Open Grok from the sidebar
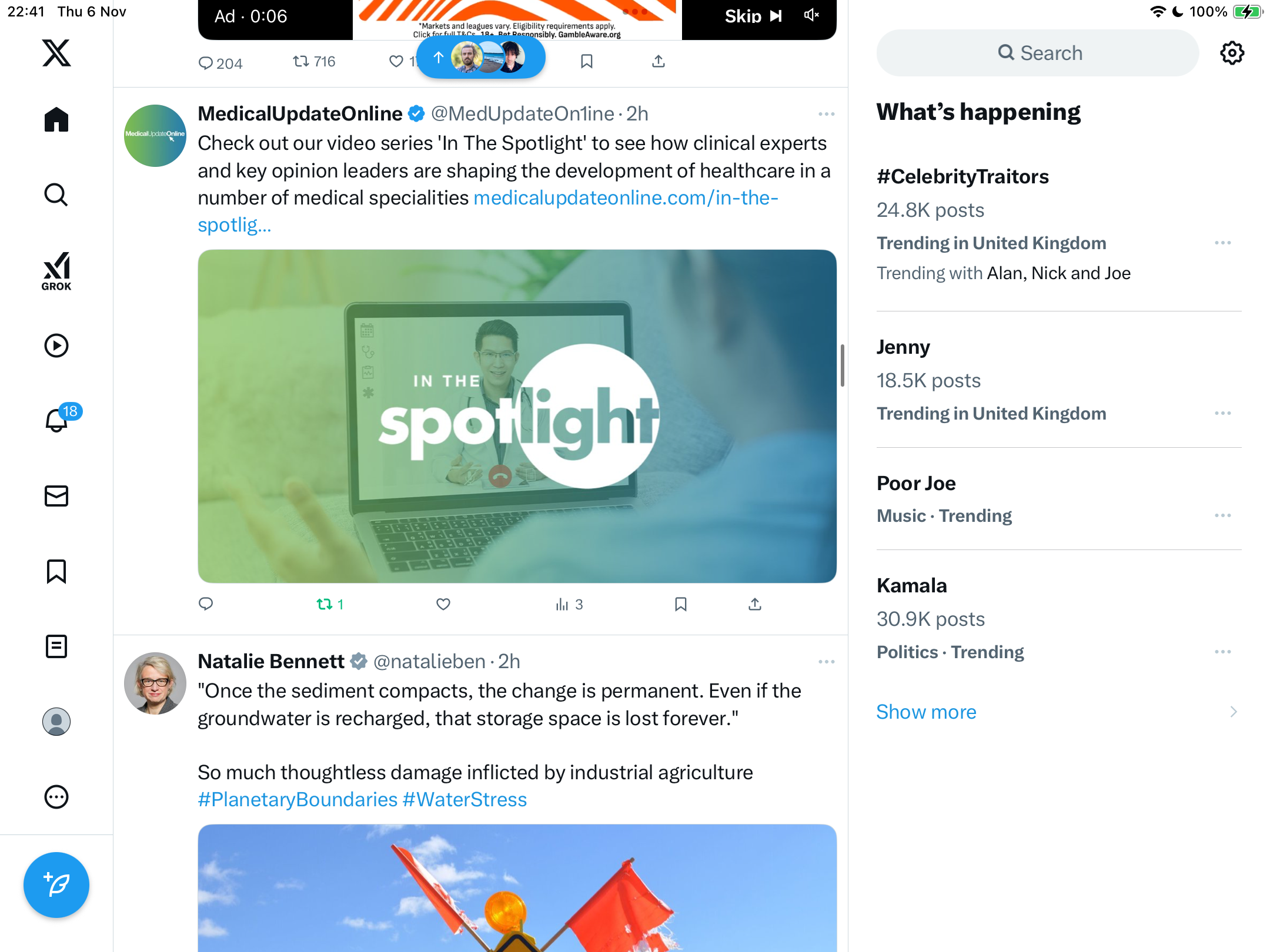This screenshot has width=1270, height=952. (x=56, y=271)
